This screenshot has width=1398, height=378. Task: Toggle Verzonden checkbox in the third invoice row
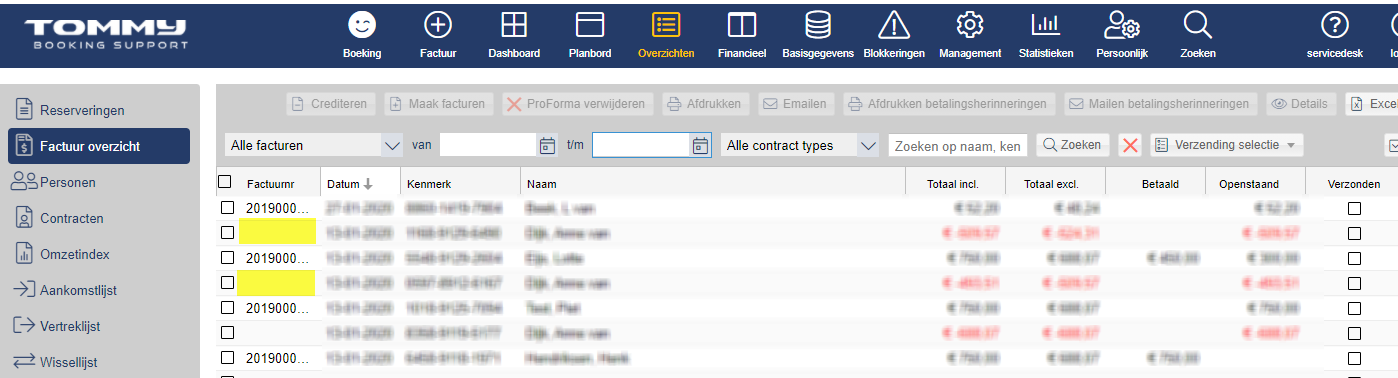(x=1354, y=258)
